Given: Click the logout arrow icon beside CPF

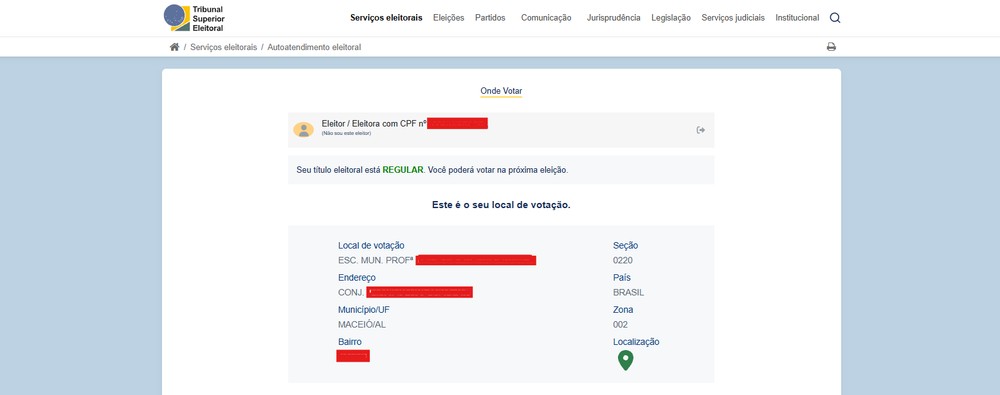Looking at the screenshot, I should click(700, 130).
